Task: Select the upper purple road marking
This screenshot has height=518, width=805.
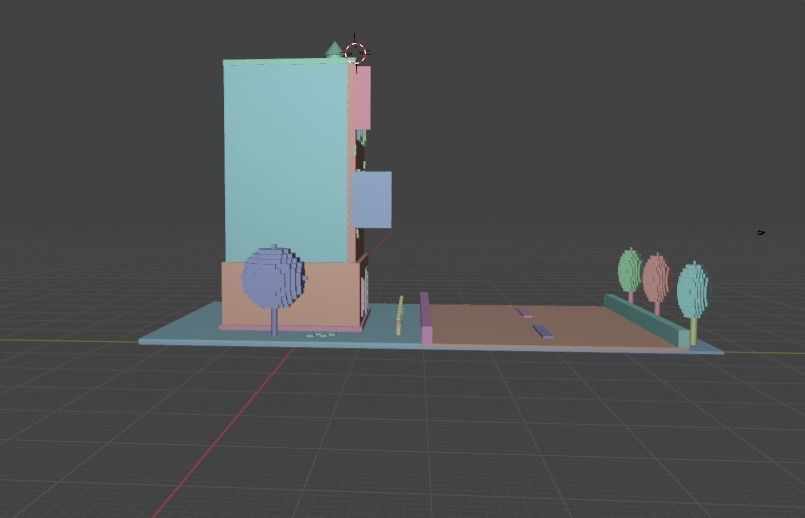Action: 524,312
